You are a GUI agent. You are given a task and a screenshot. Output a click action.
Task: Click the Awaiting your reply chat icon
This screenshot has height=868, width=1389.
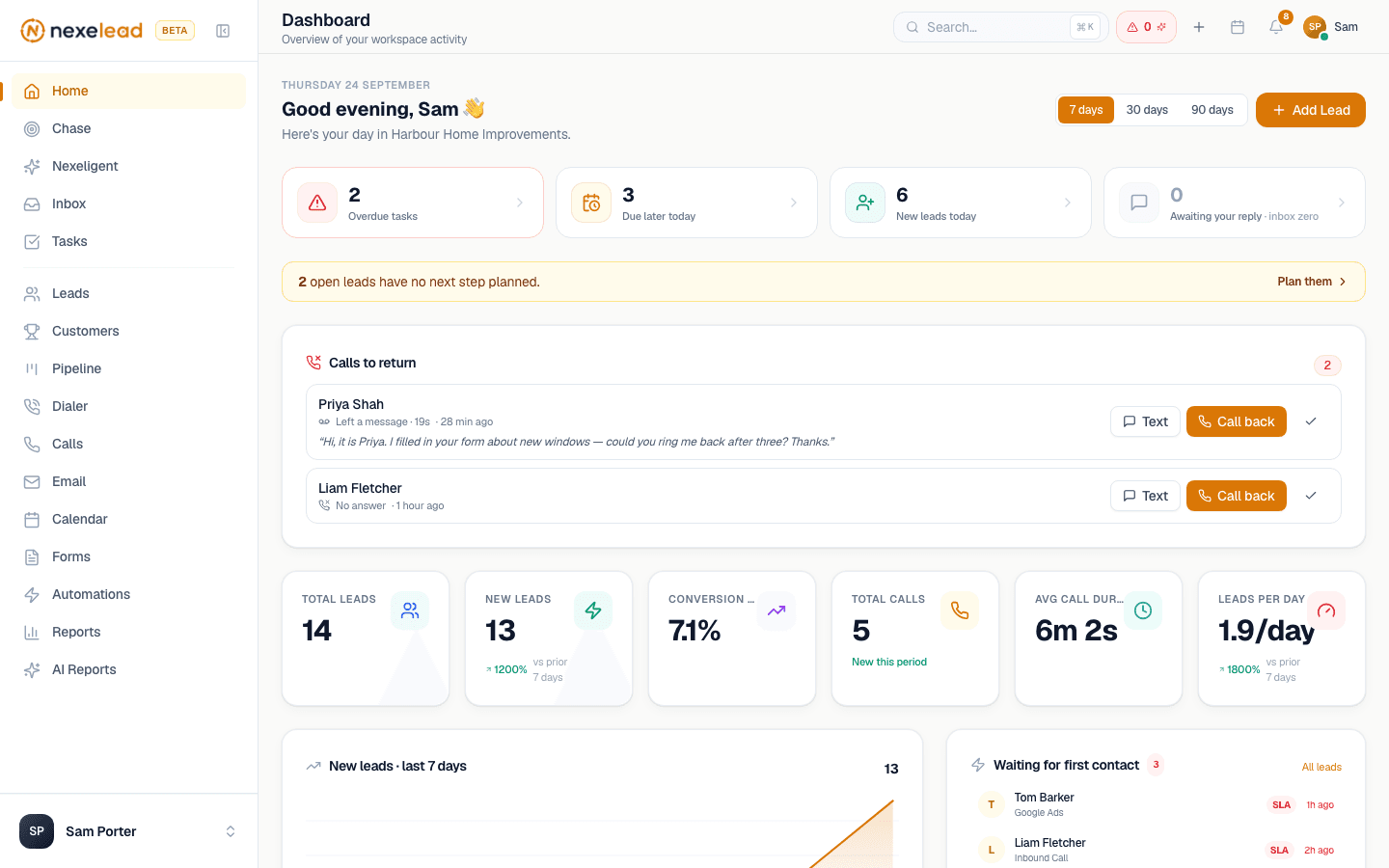coord(1139,203)
